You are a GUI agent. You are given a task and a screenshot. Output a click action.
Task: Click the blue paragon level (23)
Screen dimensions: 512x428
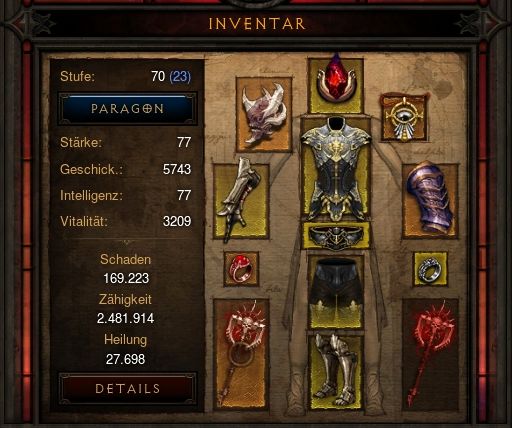180,77
